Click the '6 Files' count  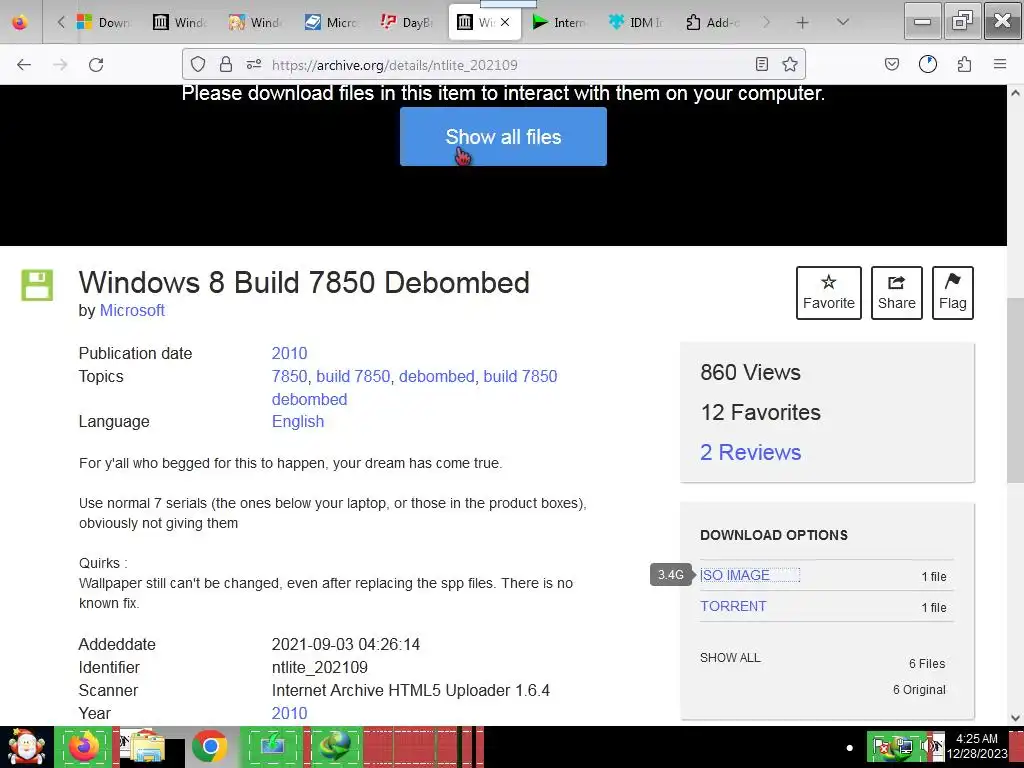927,664
